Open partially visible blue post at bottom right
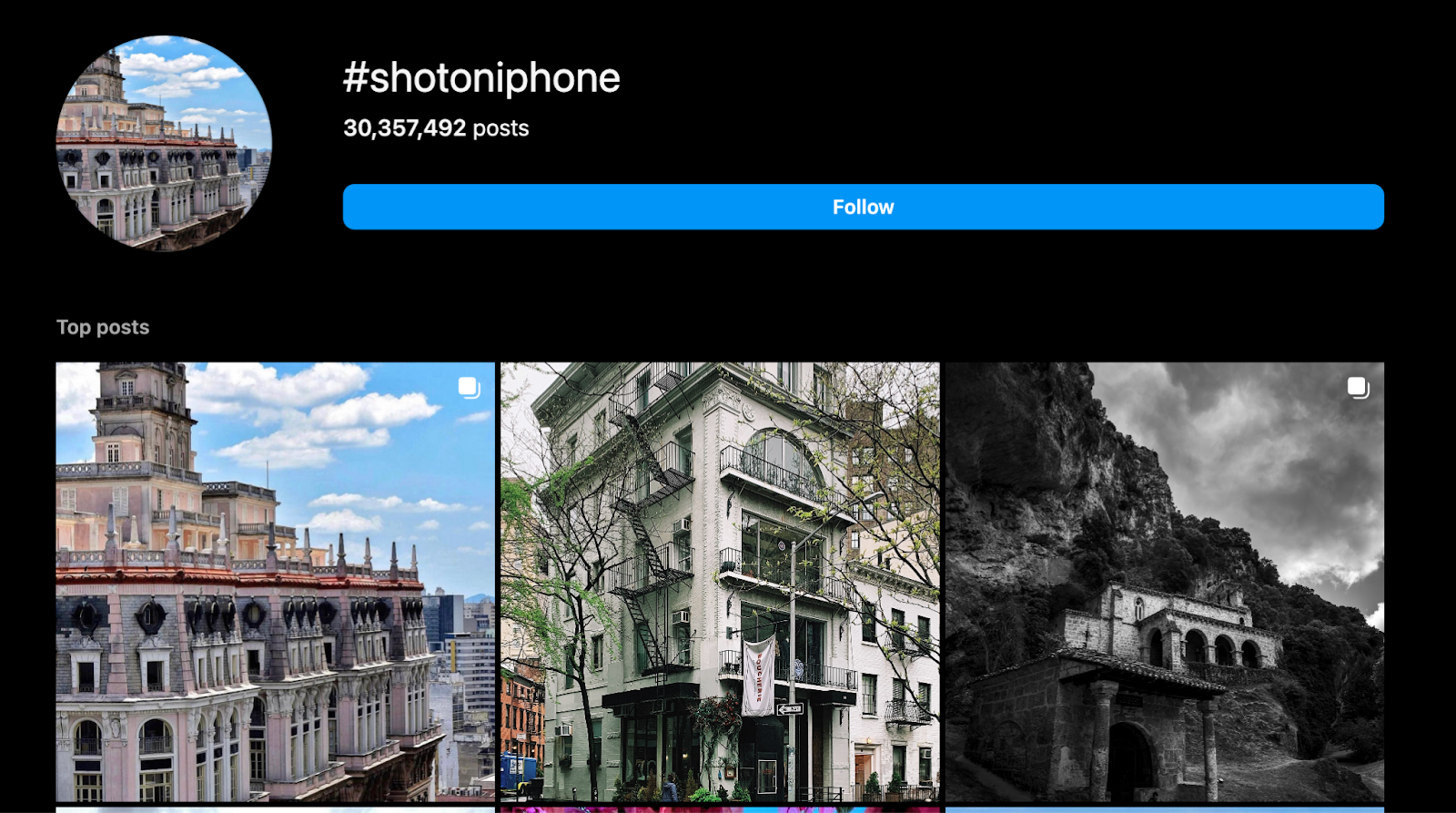 (x=1165, y=809)
